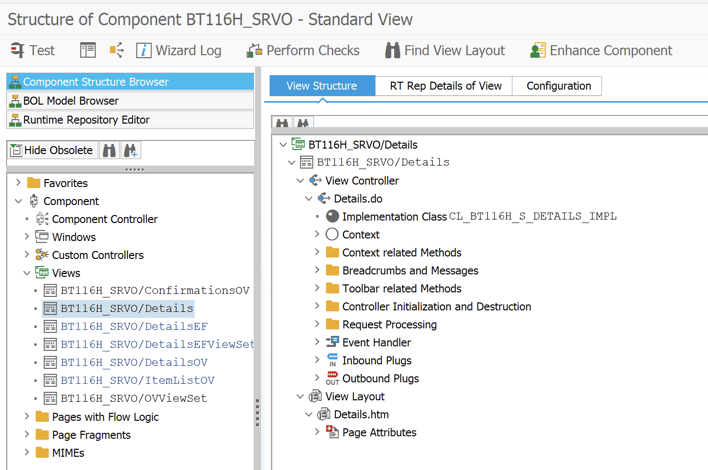Click the vertical splitter handle between panels
This screenshot has width=708, height=470.
pyautogui.click(x=258, y=412)
